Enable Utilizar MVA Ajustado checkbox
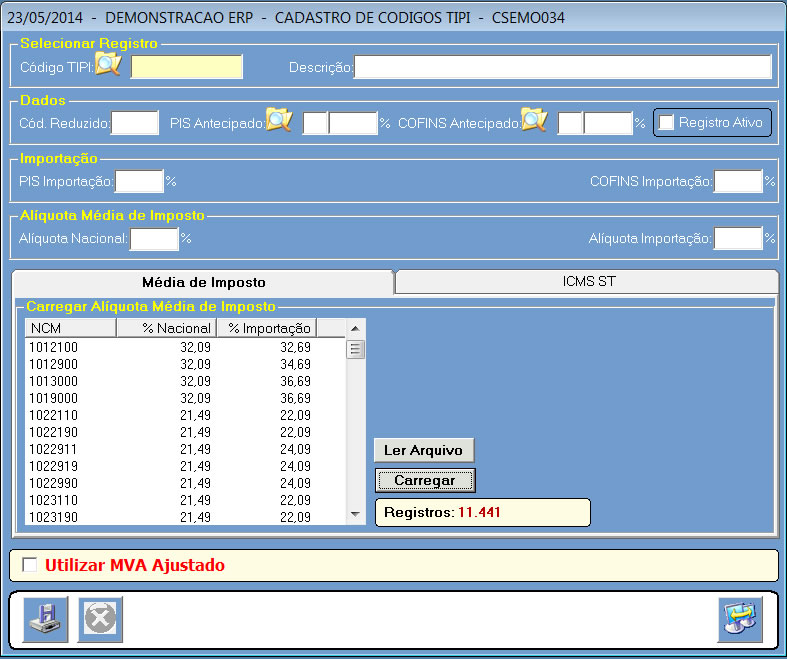The width and height of the screenshot is (787, 659). tap(30, 565)
